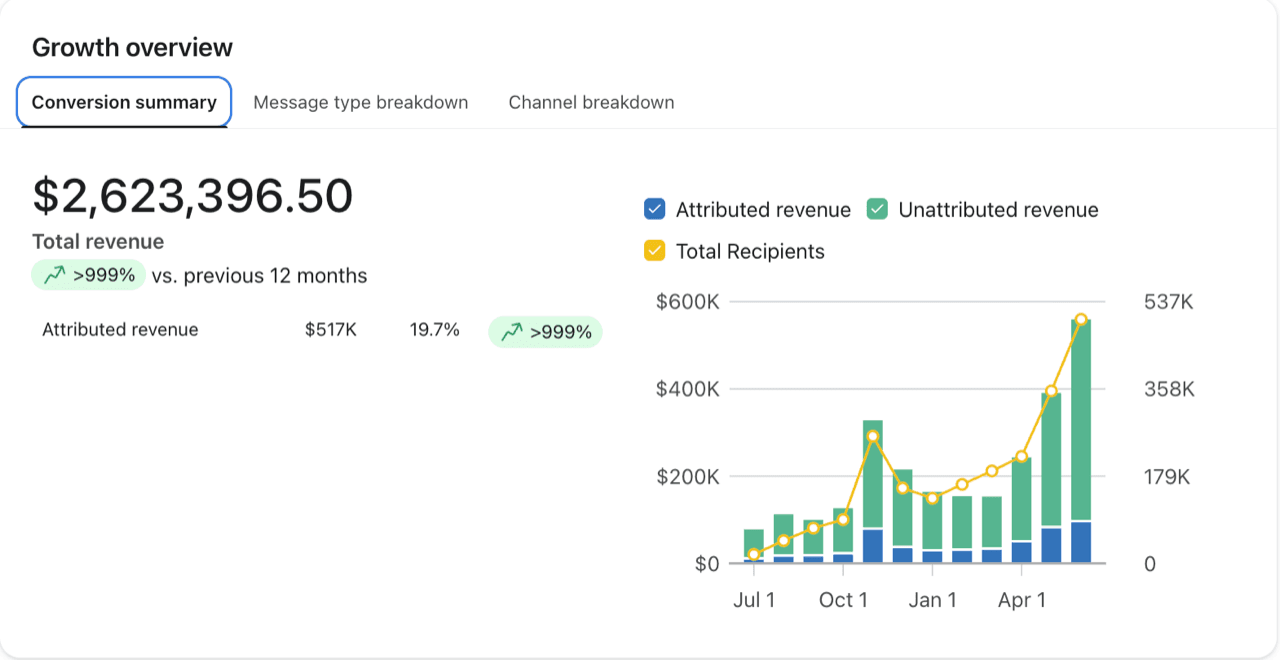Screen dimensions: 1280x660
Task: Click the >999% badge under Total revenue
Action: click(89, 275)
